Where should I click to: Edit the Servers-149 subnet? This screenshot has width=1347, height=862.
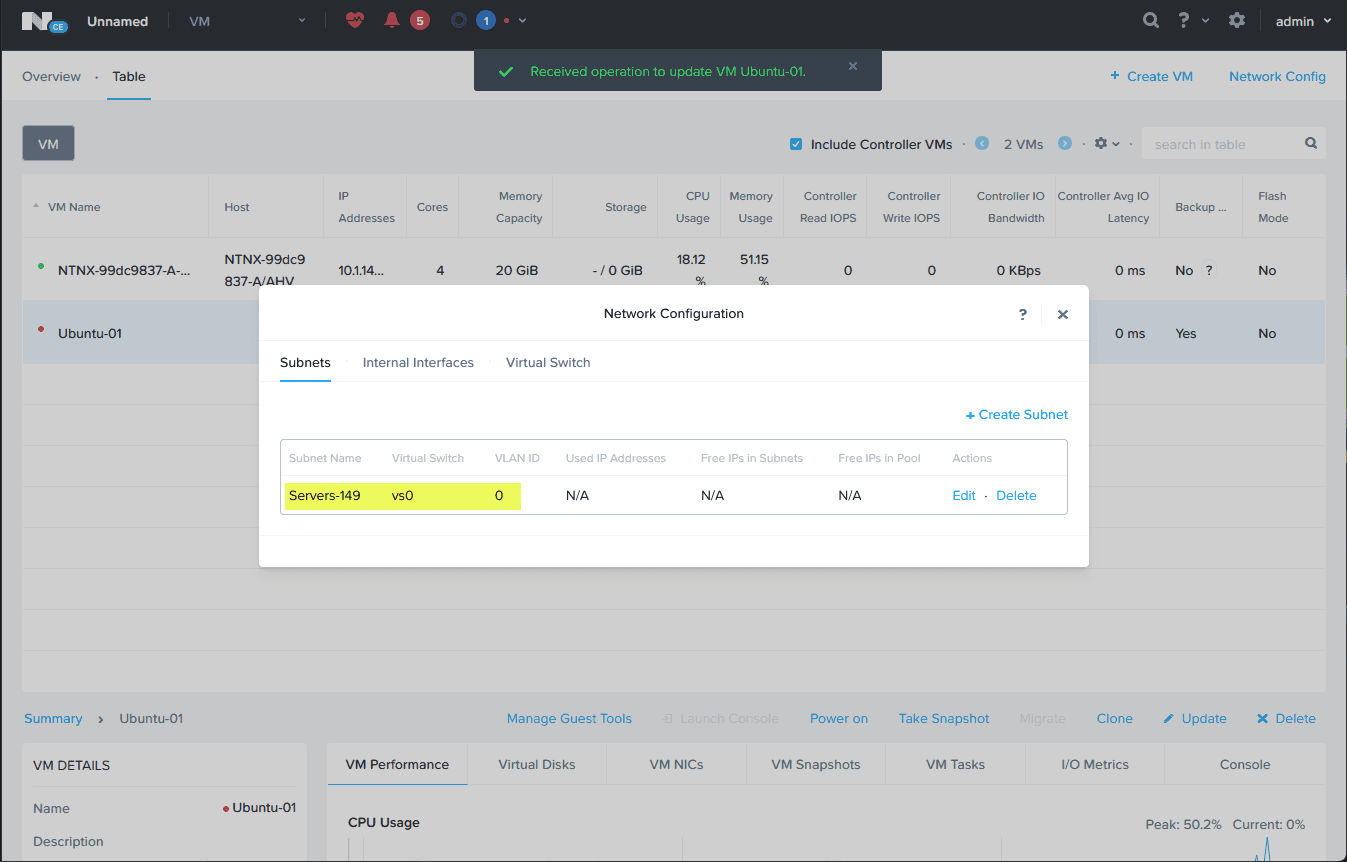click(x=963, y=495)
